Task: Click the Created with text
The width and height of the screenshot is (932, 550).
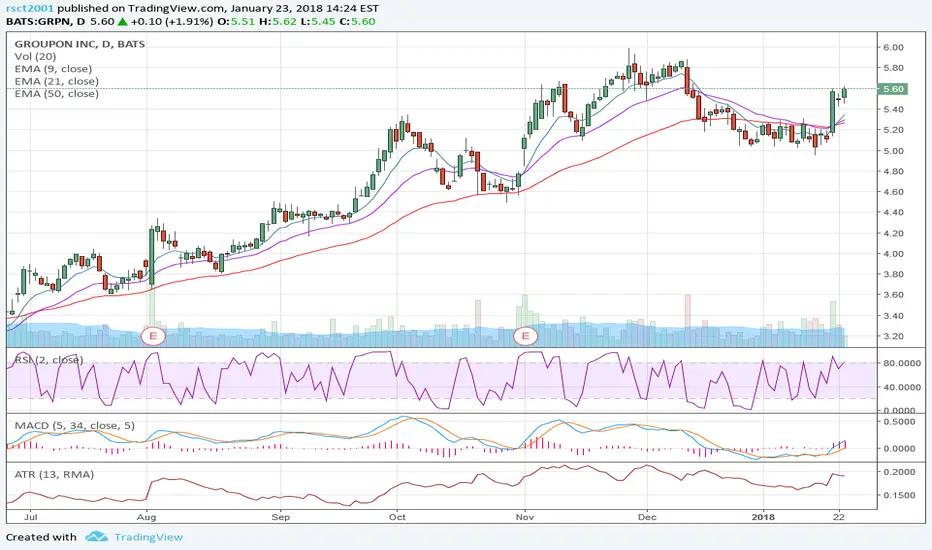Action: tap(41, 537)
